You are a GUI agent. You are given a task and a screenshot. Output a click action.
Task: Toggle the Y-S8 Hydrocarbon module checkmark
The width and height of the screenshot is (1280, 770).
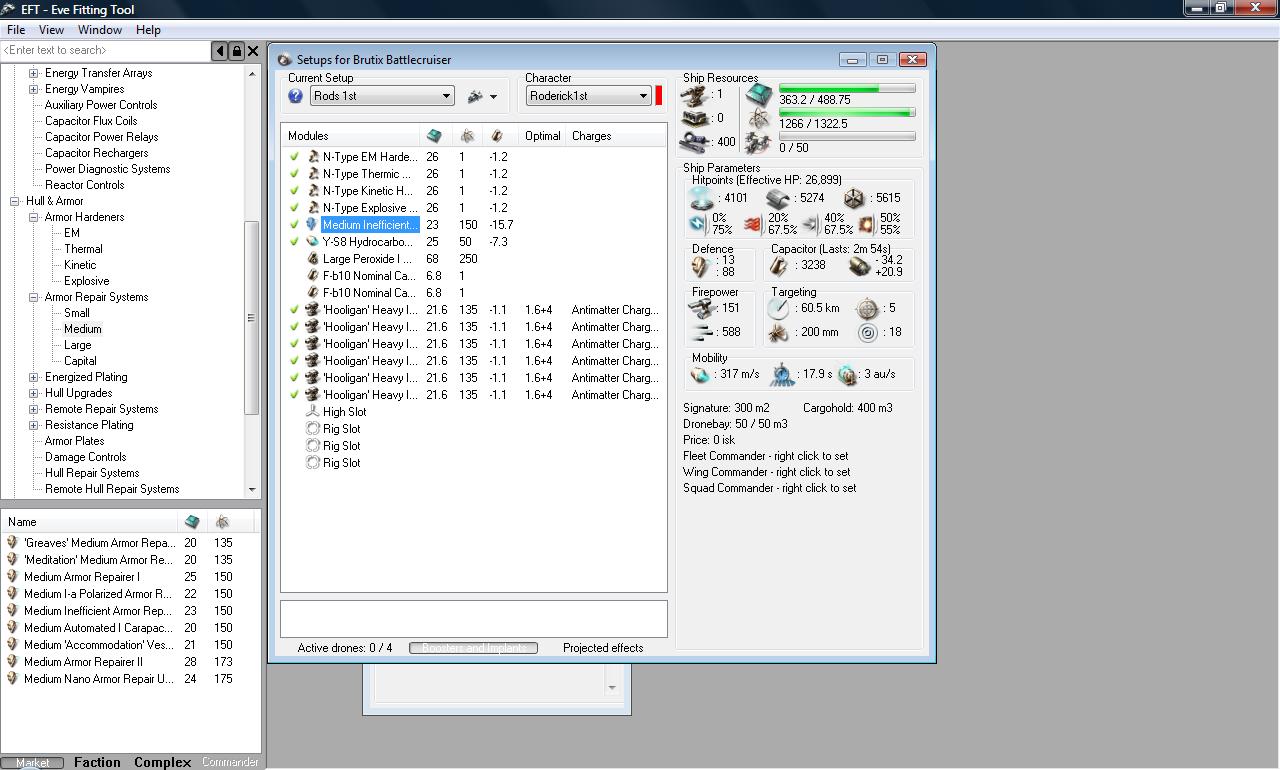[295, 242]
